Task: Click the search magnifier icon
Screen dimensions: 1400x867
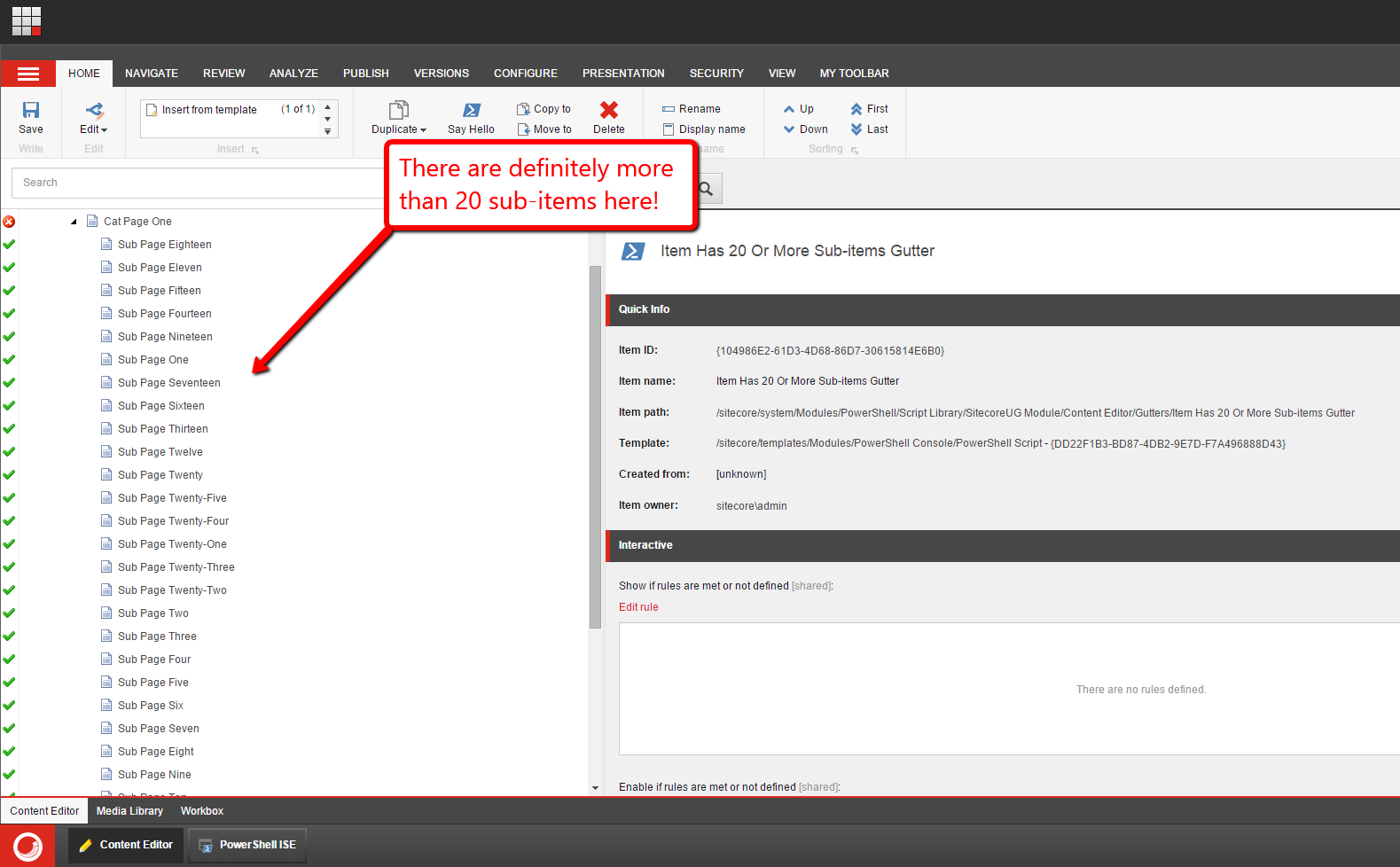Action: 707,189
